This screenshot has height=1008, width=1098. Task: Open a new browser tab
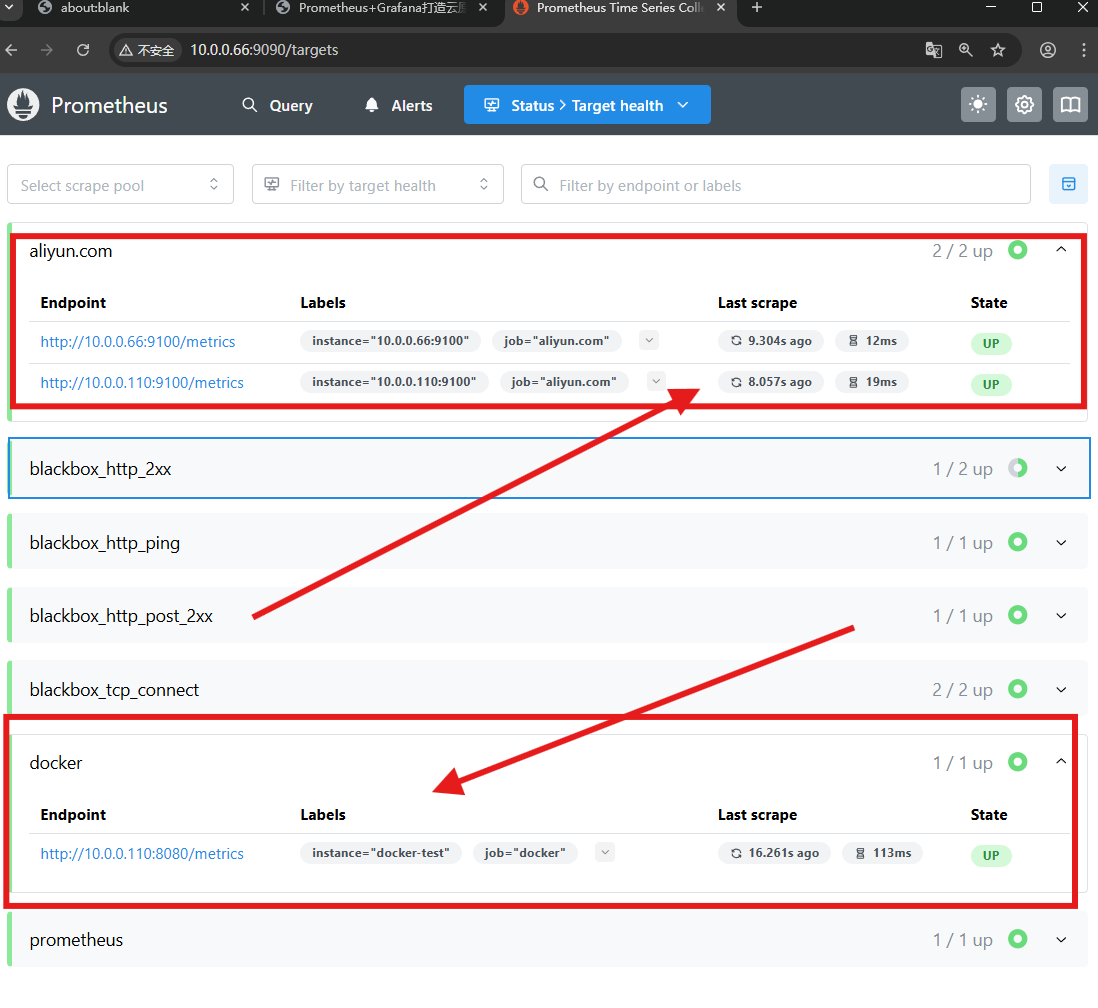pos(757,8)
